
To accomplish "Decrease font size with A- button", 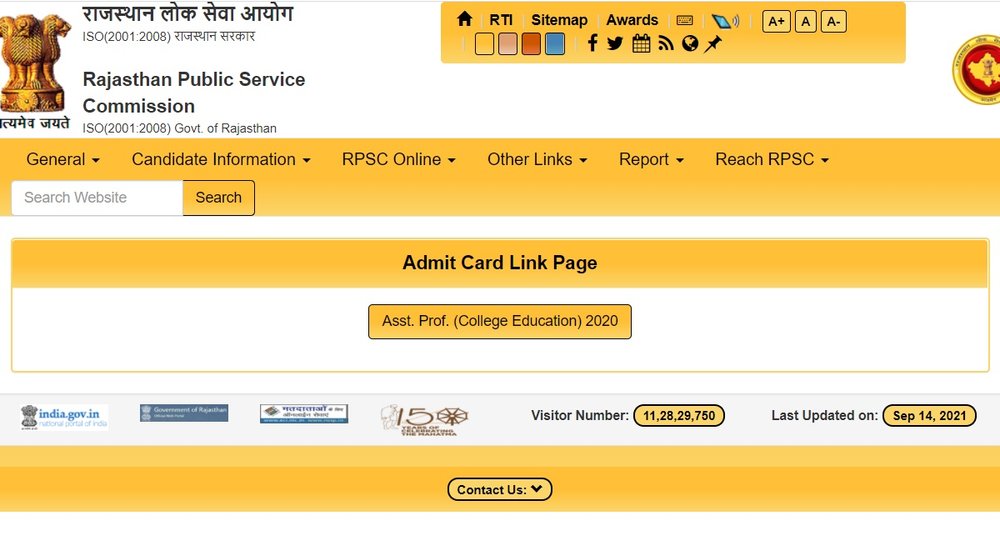I will [834, 22].
